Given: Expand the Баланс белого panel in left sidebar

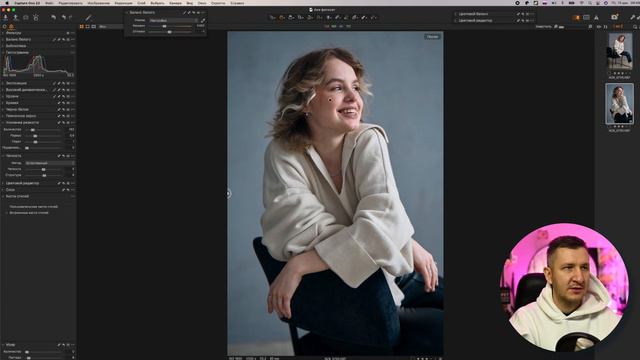Looking at the screenshot, I should click(x=3, y=40).
